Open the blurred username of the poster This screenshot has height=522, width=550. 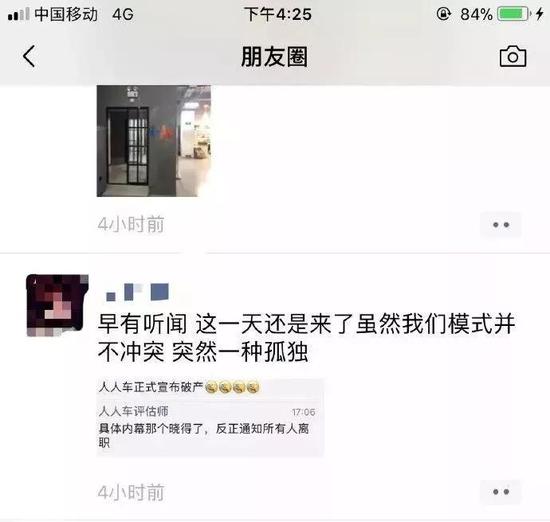click(138, 292)
